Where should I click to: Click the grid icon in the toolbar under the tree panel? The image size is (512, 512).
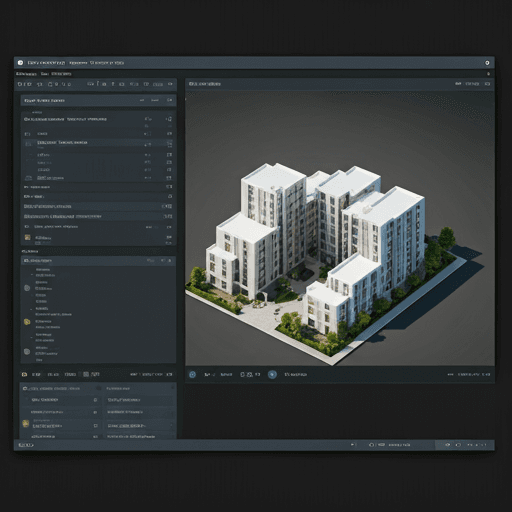86,374
